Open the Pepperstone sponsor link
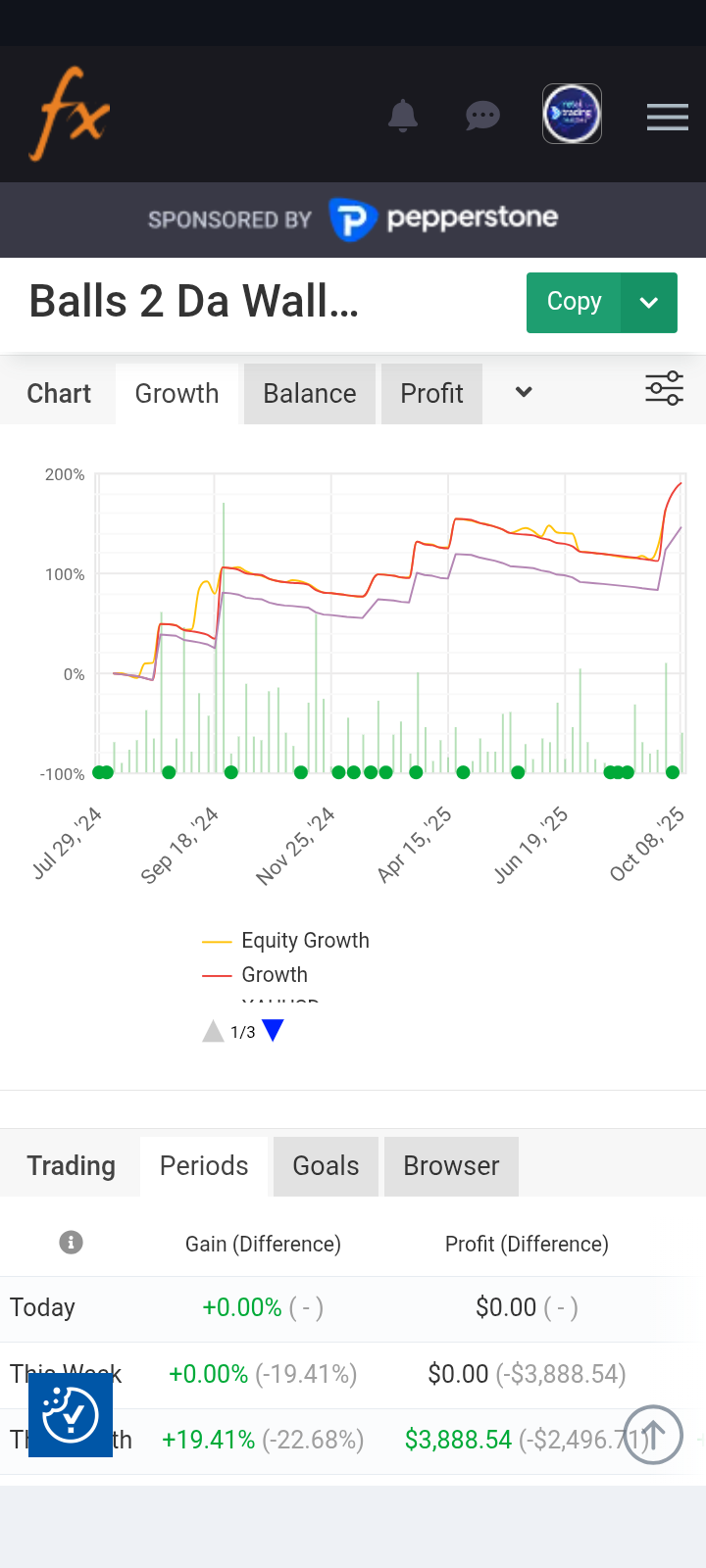 coord(443,219)
